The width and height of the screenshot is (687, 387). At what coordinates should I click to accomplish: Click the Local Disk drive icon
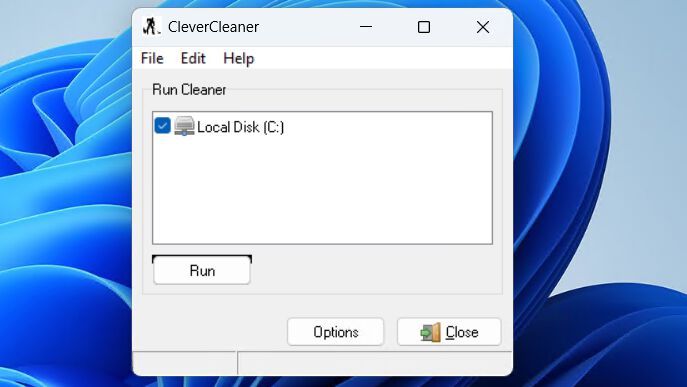(x=184, y=126)
